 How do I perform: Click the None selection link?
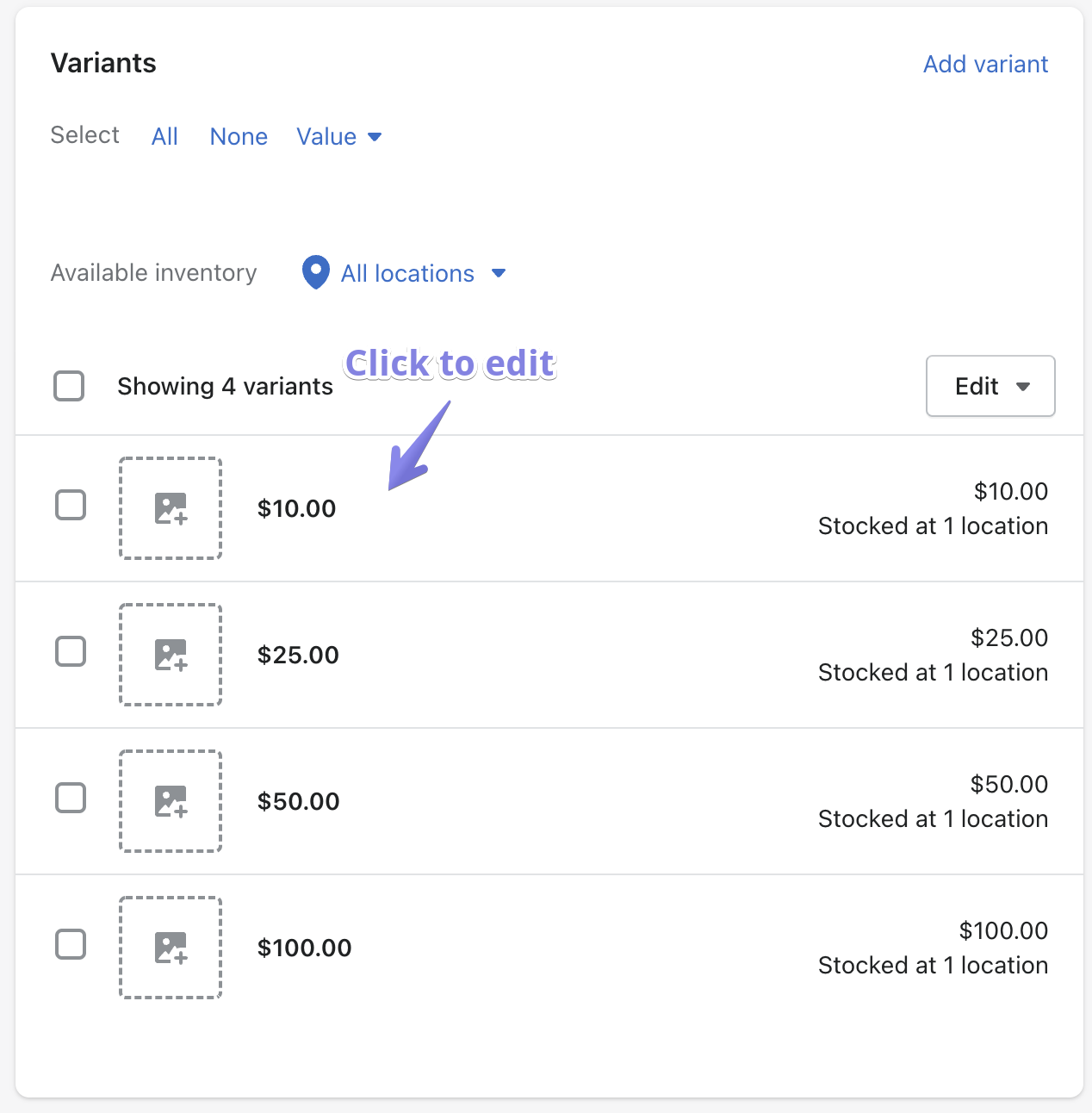tap(239, 136)
